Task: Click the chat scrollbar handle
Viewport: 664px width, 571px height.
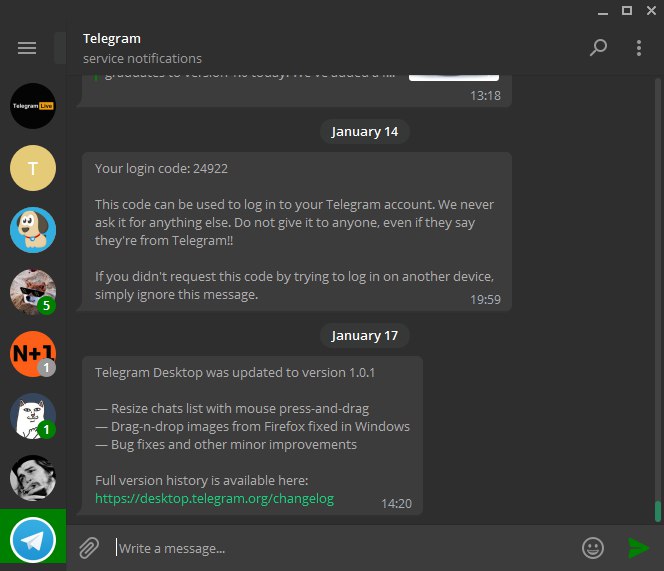Action: pyautogui.click(x=658, y=511)
